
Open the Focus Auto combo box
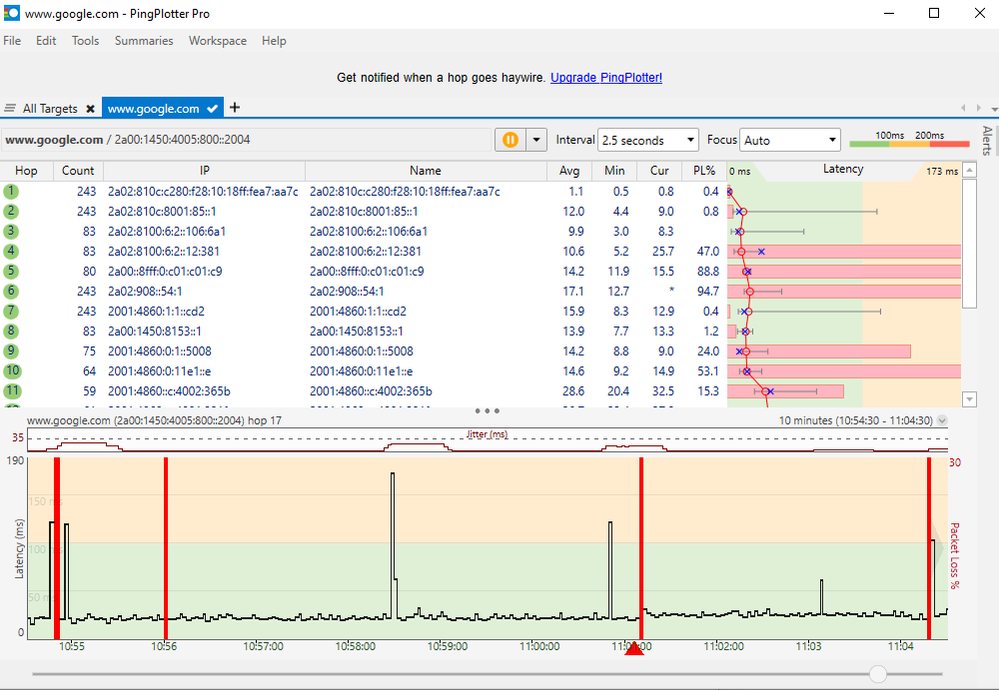(x=790, y=140)
